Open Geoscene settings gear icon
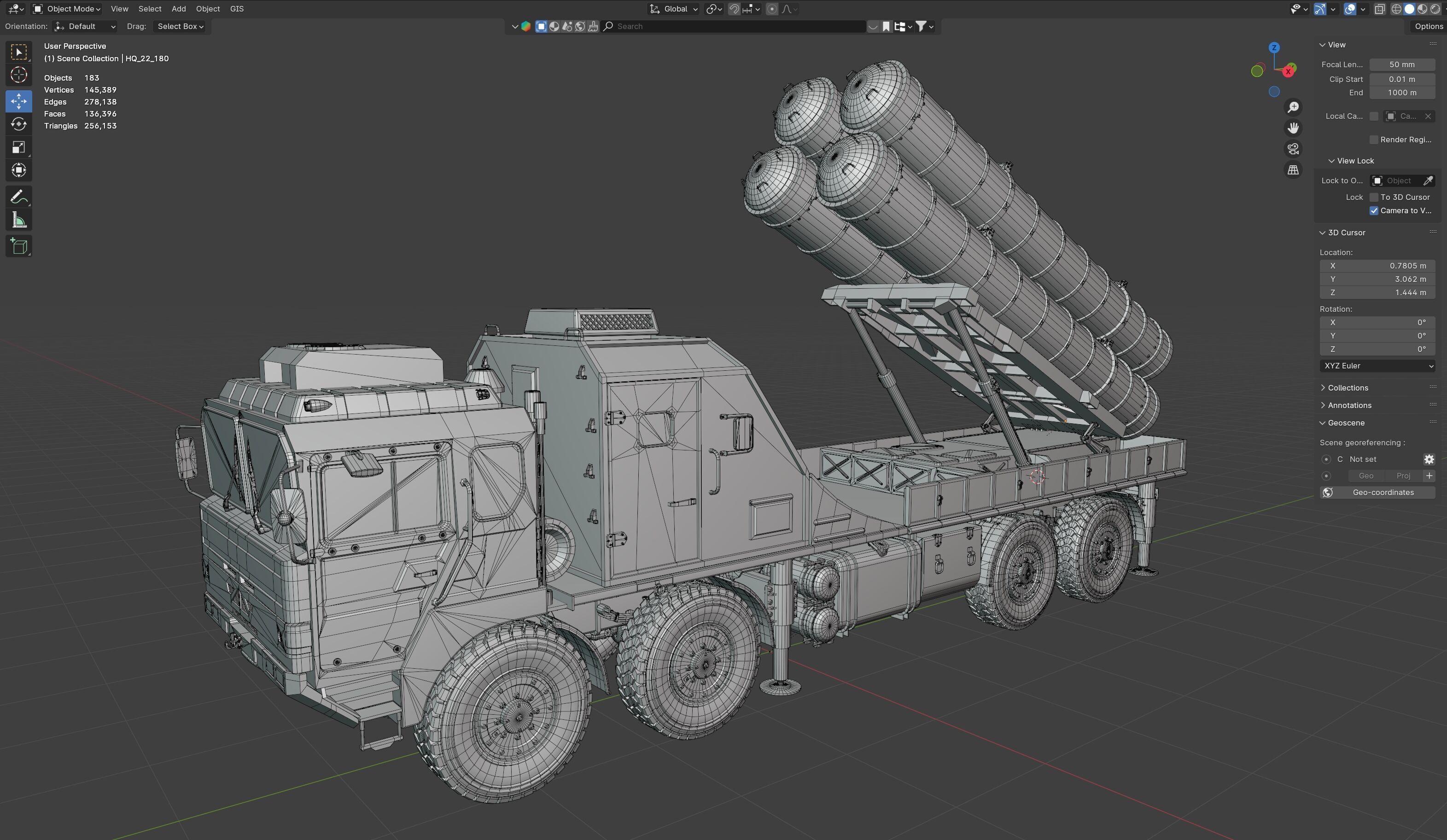Viewport: 1447px width, 840px height. (x=1429, y=459)
